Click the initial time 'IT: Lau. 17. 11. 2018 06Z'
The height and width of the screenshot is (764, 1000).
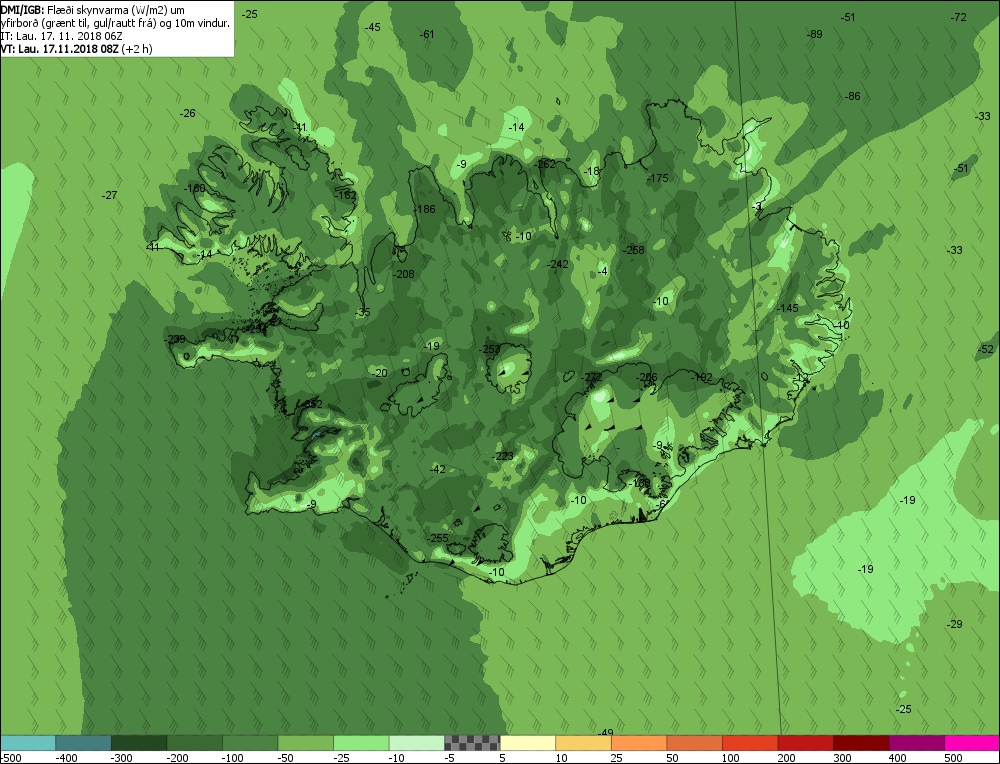(x=62, y=36)
